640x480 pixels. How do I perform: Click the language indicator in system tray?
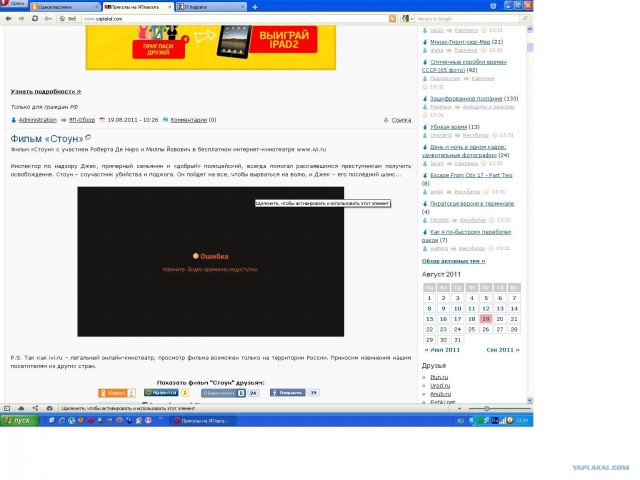tap(460, 421)
